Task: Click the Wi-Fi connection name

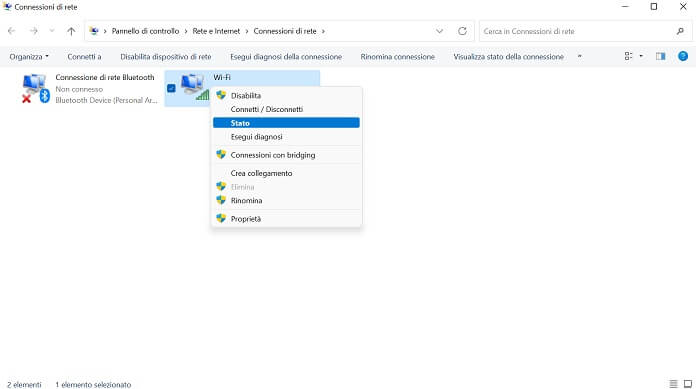Action: coord(222,77)
